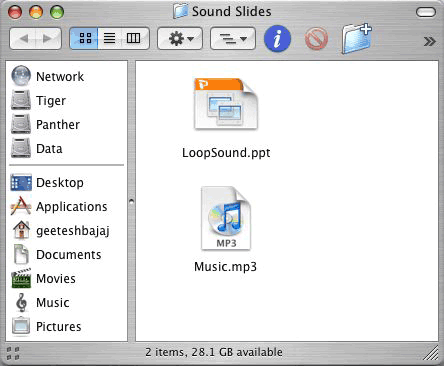Click the sidebar divider handle dot
Image resolution: width=444 pixels, height=366 pixels.
[x=131, y=201]
